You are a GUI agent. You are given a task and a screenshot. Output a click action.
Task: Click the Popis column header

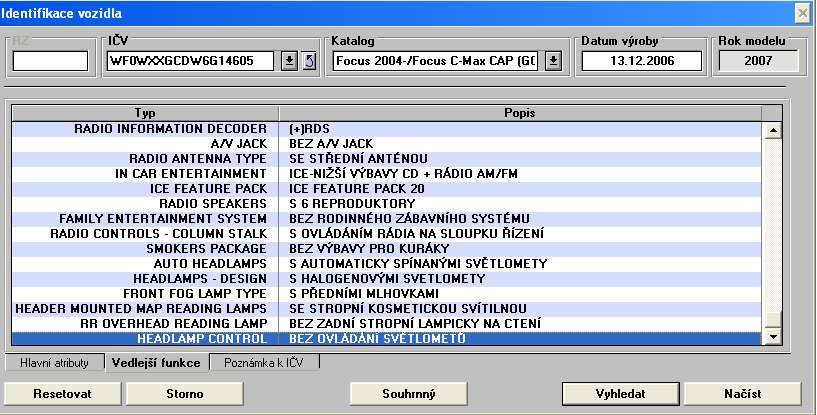520,113
